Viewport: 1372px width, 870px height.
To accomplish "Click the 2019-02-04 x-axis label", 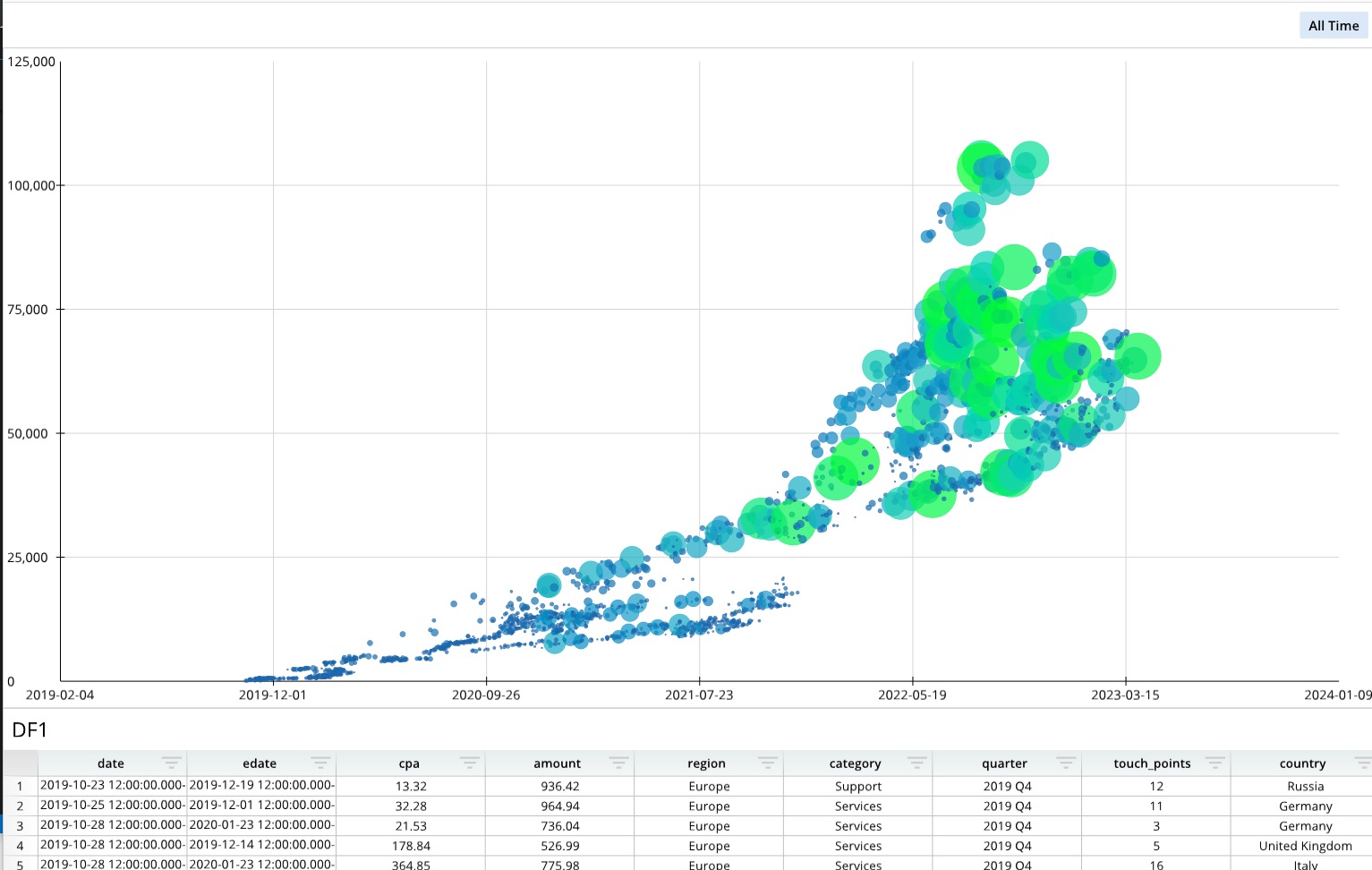I will [60, 695].
